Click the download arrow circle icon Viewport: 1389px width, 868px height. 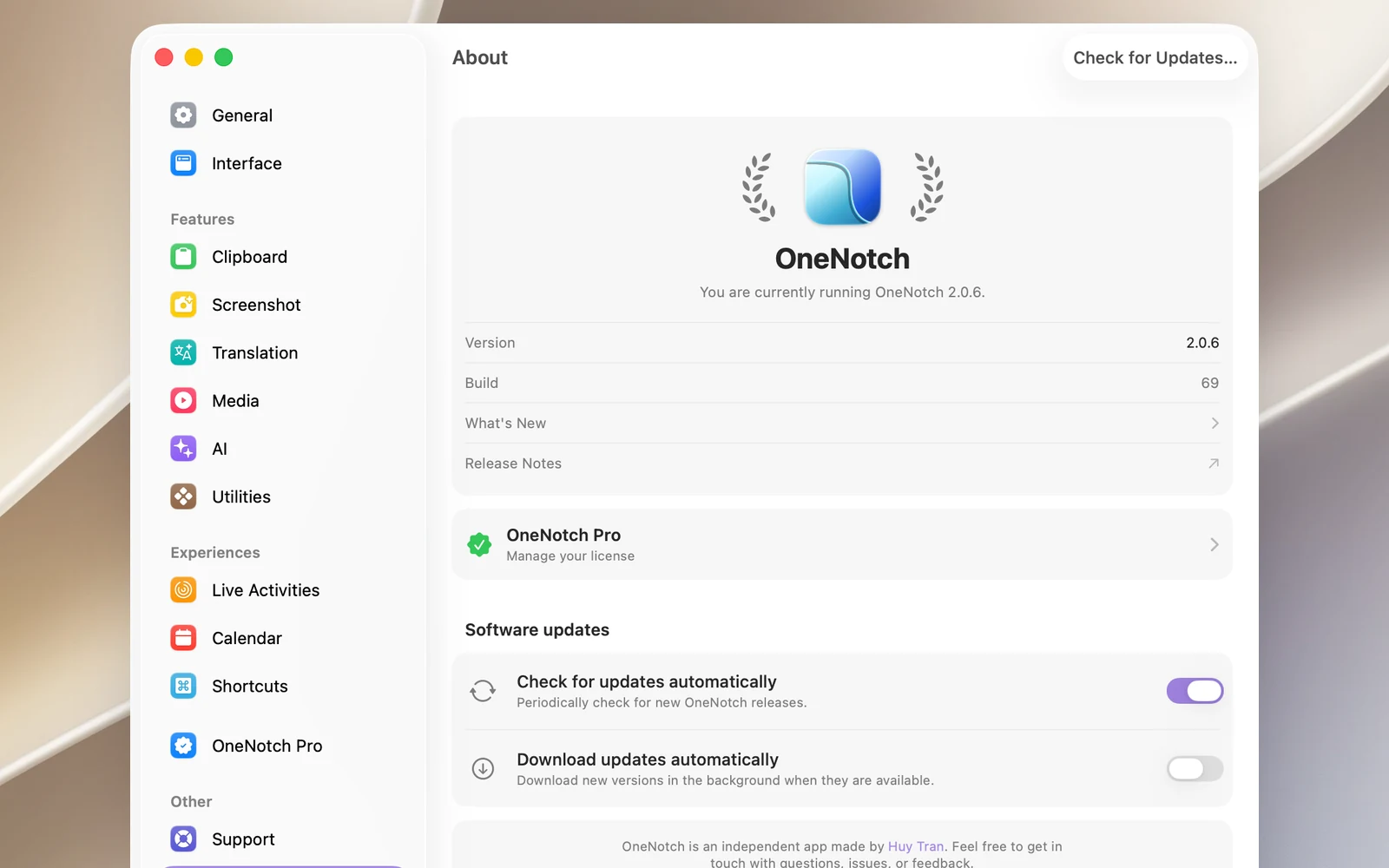click(x=483, y=768)
